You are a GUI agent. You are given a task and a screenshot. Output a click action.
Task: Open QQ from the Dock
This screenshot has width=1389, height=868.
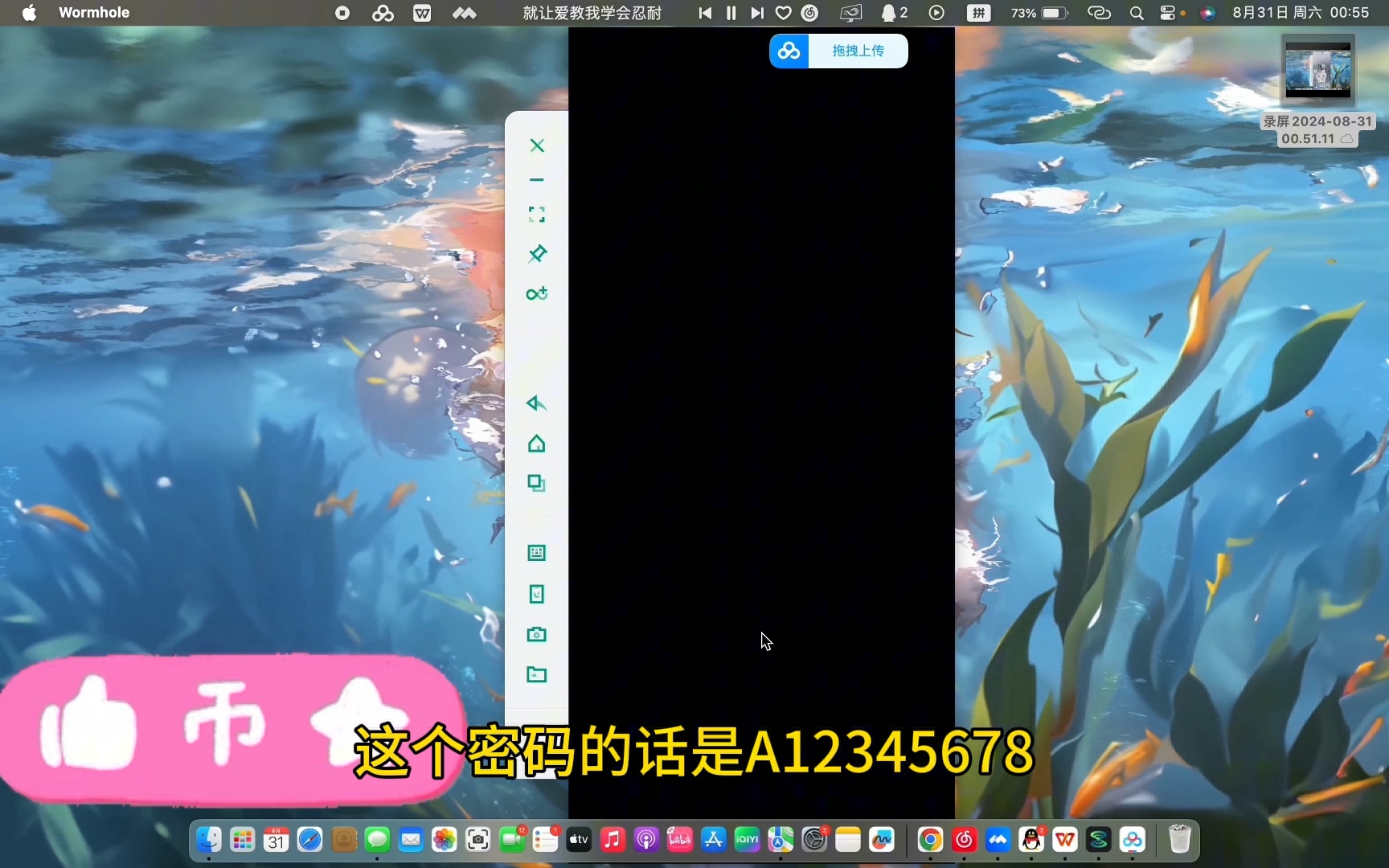(1031, 840)
